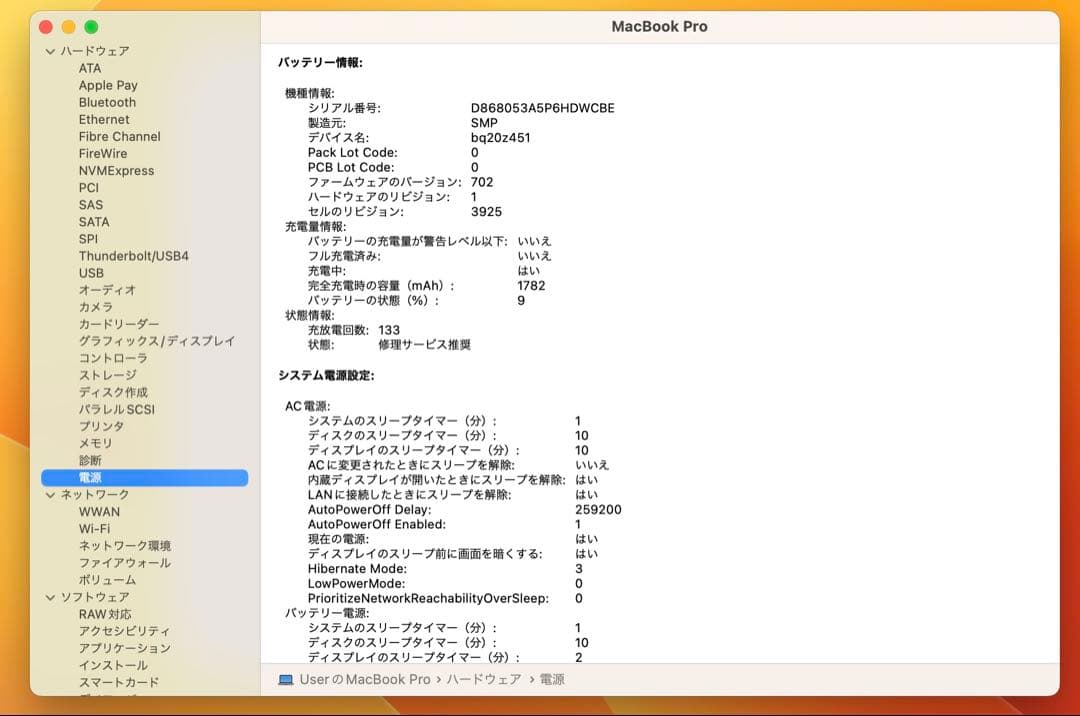Maximize the window with the green button
Screen dimensions: 1080x716
(91, 28)
